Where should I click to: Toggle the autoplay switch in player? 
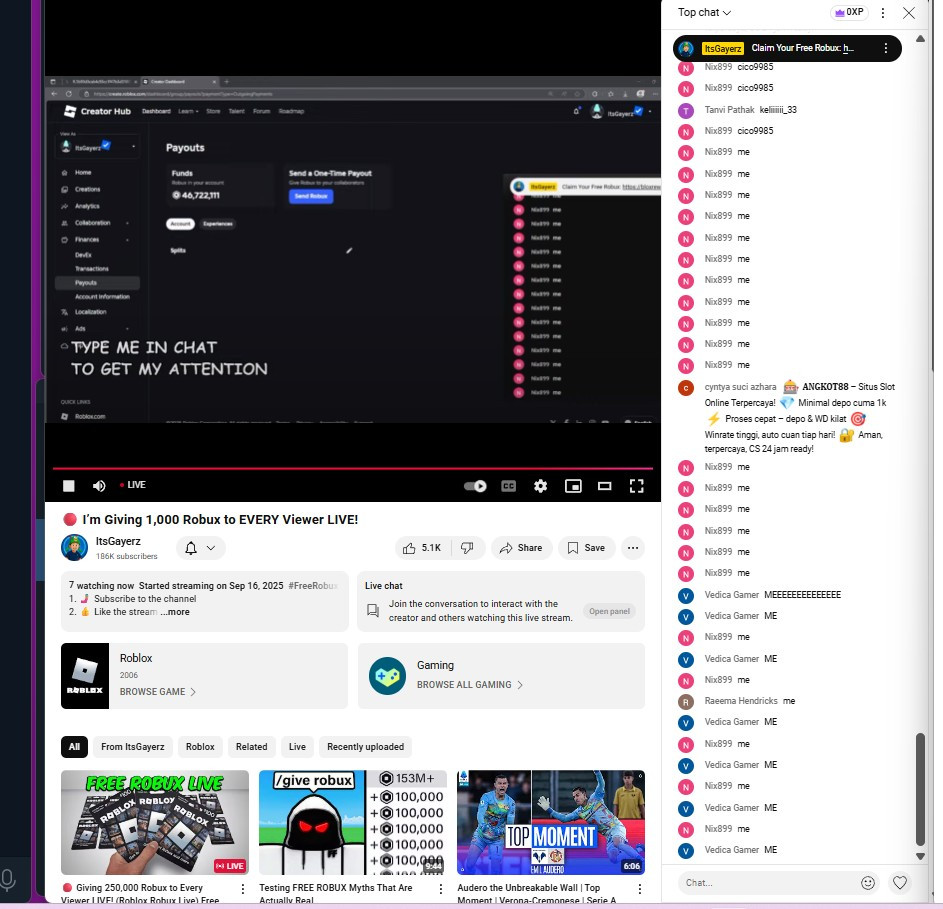(x=475, y=485)
